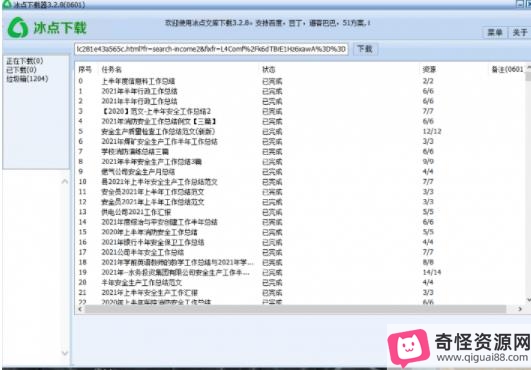Click the 8/8 resource value in row 18
Image resolution: width=531 pixels, height=370 pixels.
click(x=428, y=262)
